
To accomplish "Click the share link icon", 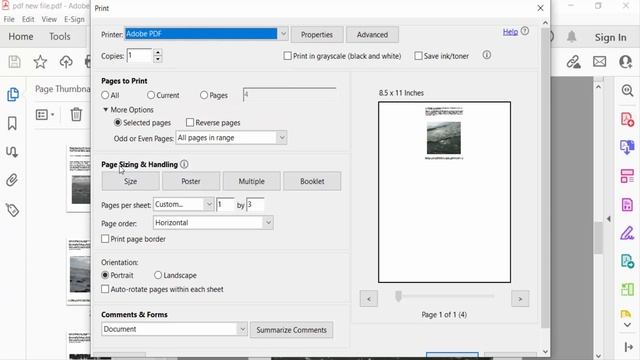I will click(x=573, y=62).
